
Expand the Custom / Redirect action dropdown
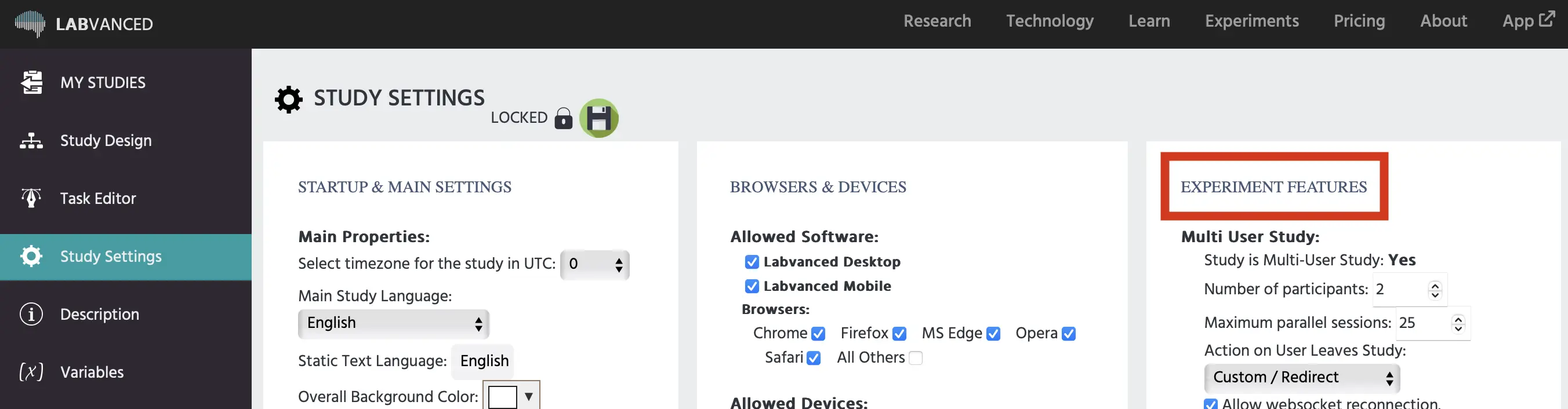(x=1301, y=377)
